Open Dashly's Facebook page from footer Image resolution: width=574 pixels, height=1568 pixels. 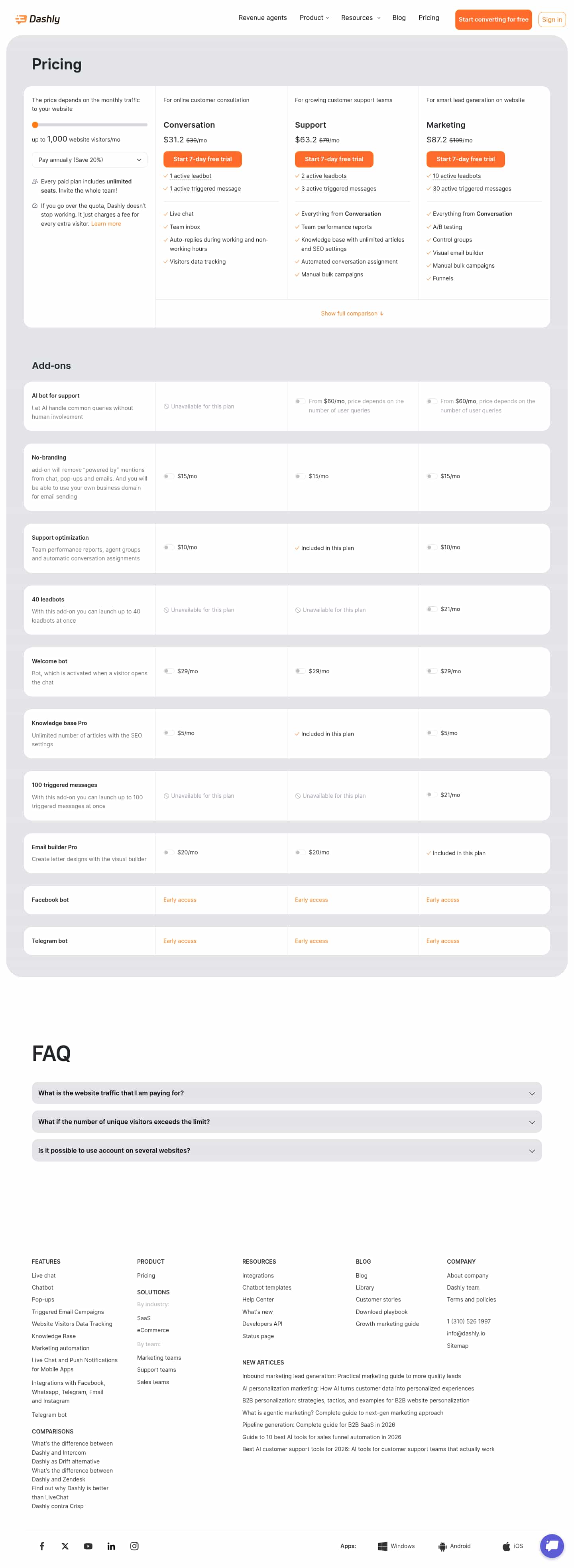[41, 1546]
